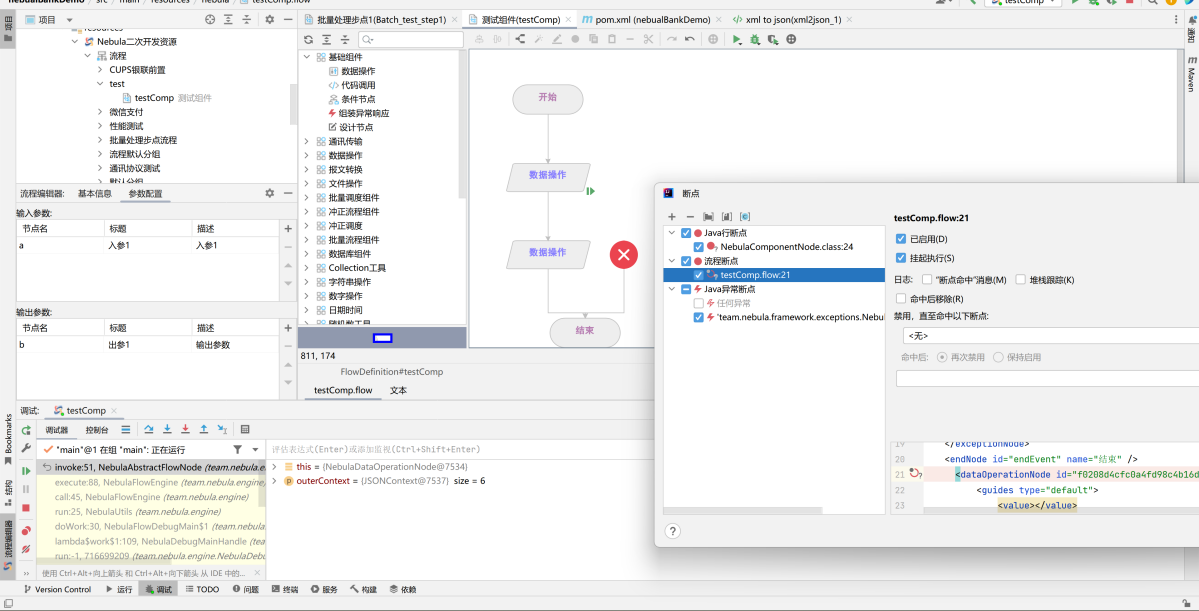This screenshot has height=611, width=1199.
Task: Resume program with the green play icon
Action: 26,470
